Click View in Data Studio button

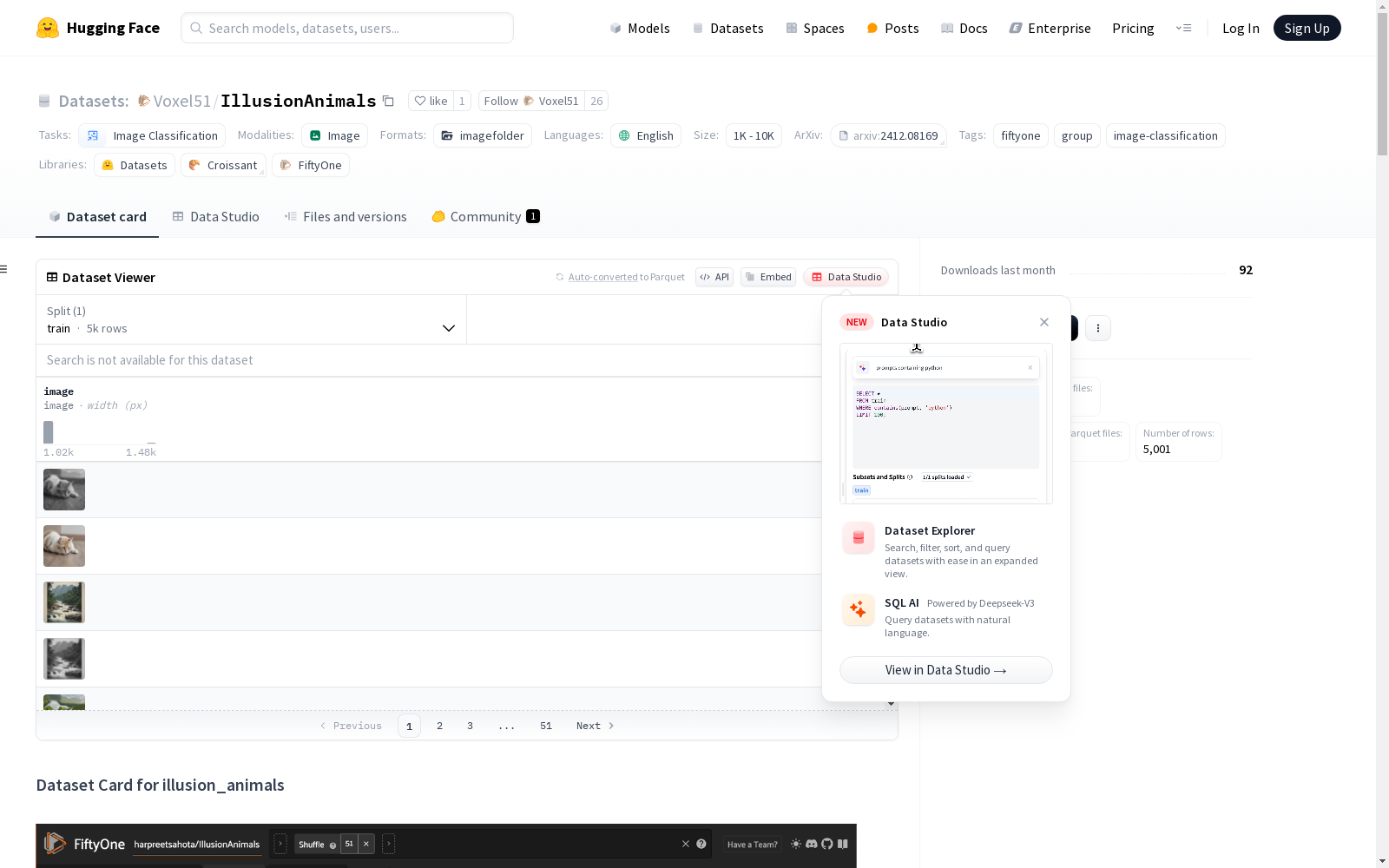pyautogui.click(x=946, y=670)
